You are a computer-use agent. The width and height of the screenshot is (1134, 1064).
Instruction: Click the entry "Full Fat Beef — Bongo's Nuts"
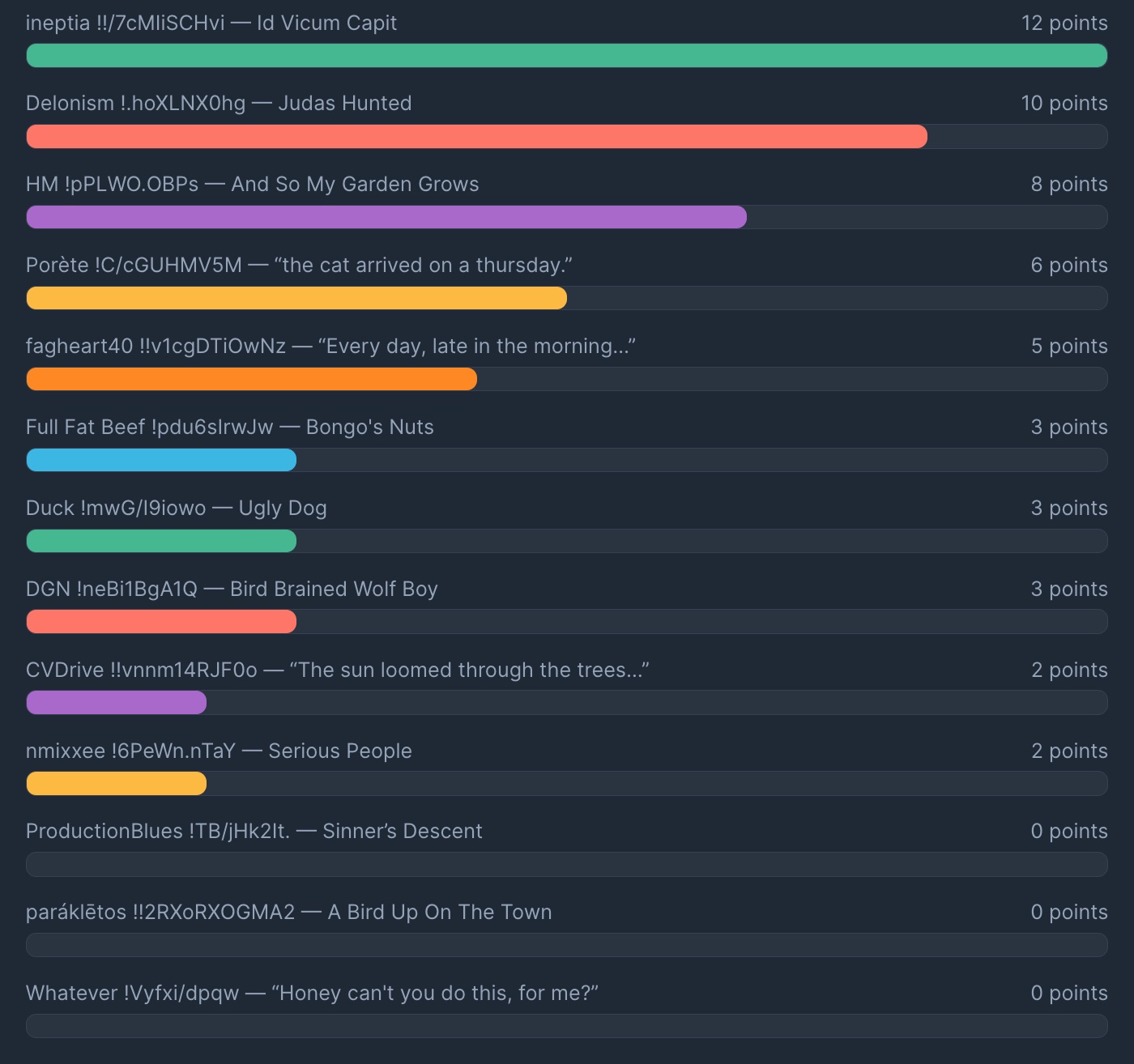pos(230,428)
